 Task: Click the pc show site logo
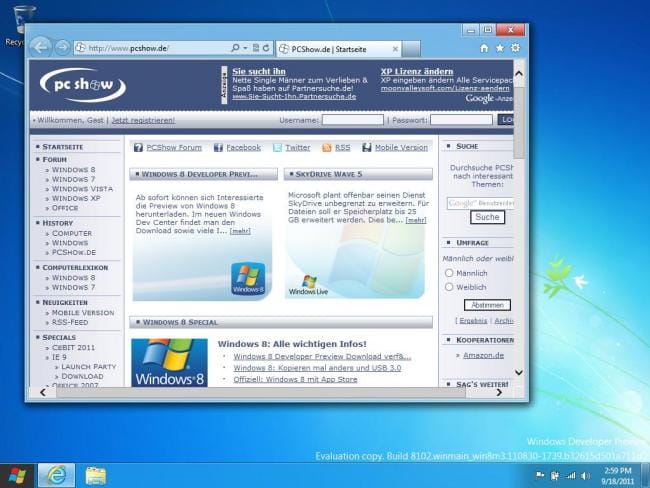coord(83,85)
